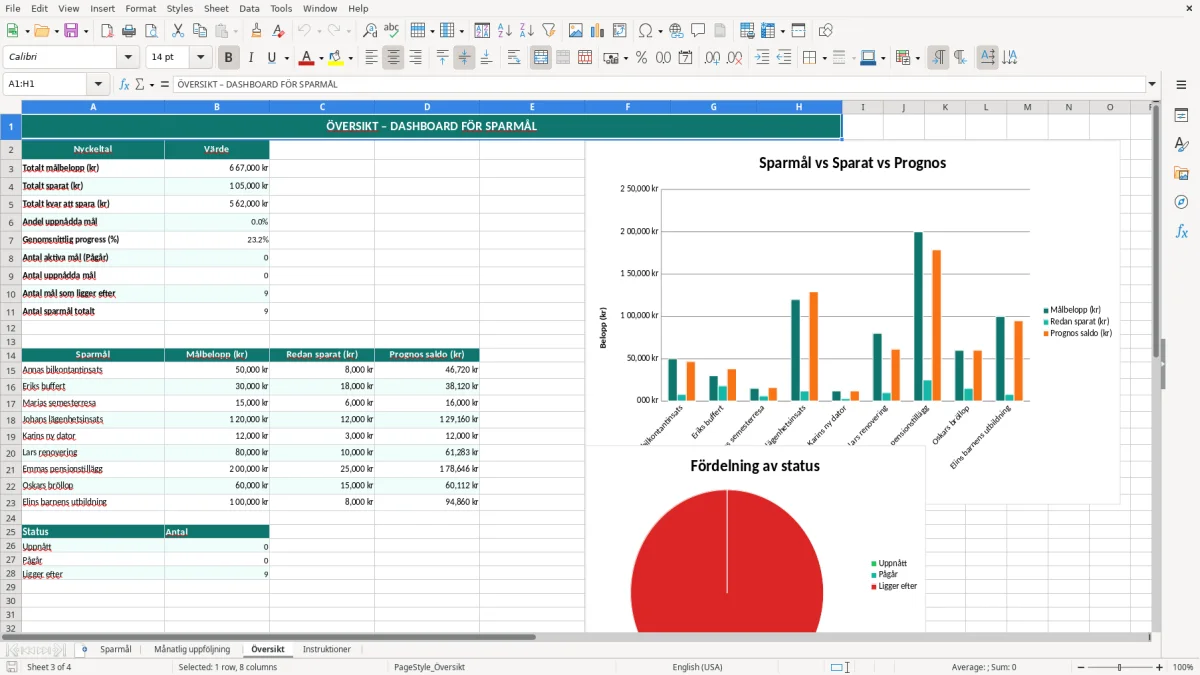Toggle Italic formatting button

coord(251,58)
